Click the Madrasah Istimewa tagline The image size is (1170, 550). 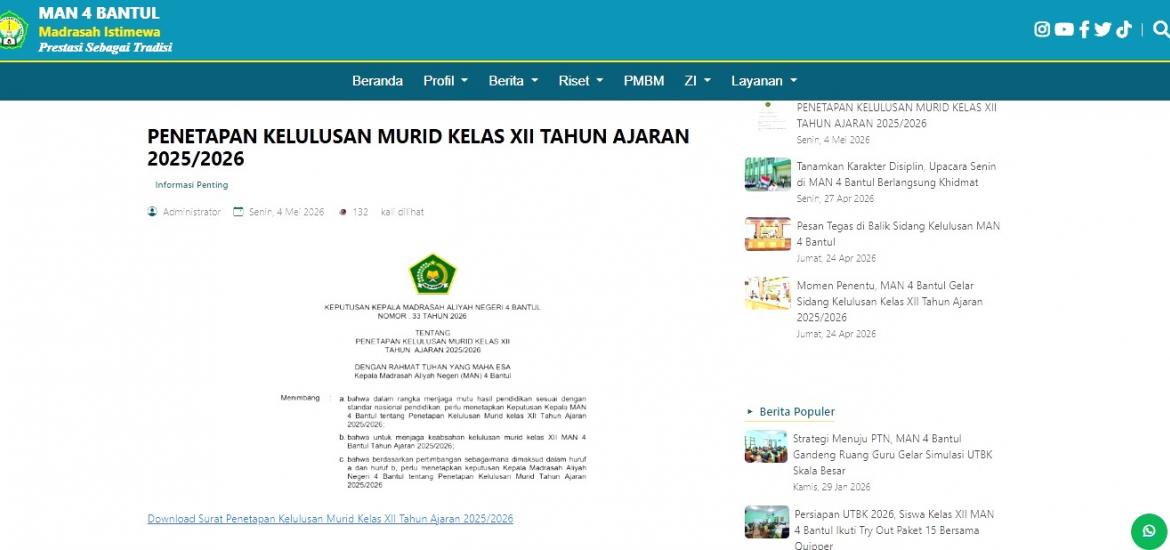99,32
